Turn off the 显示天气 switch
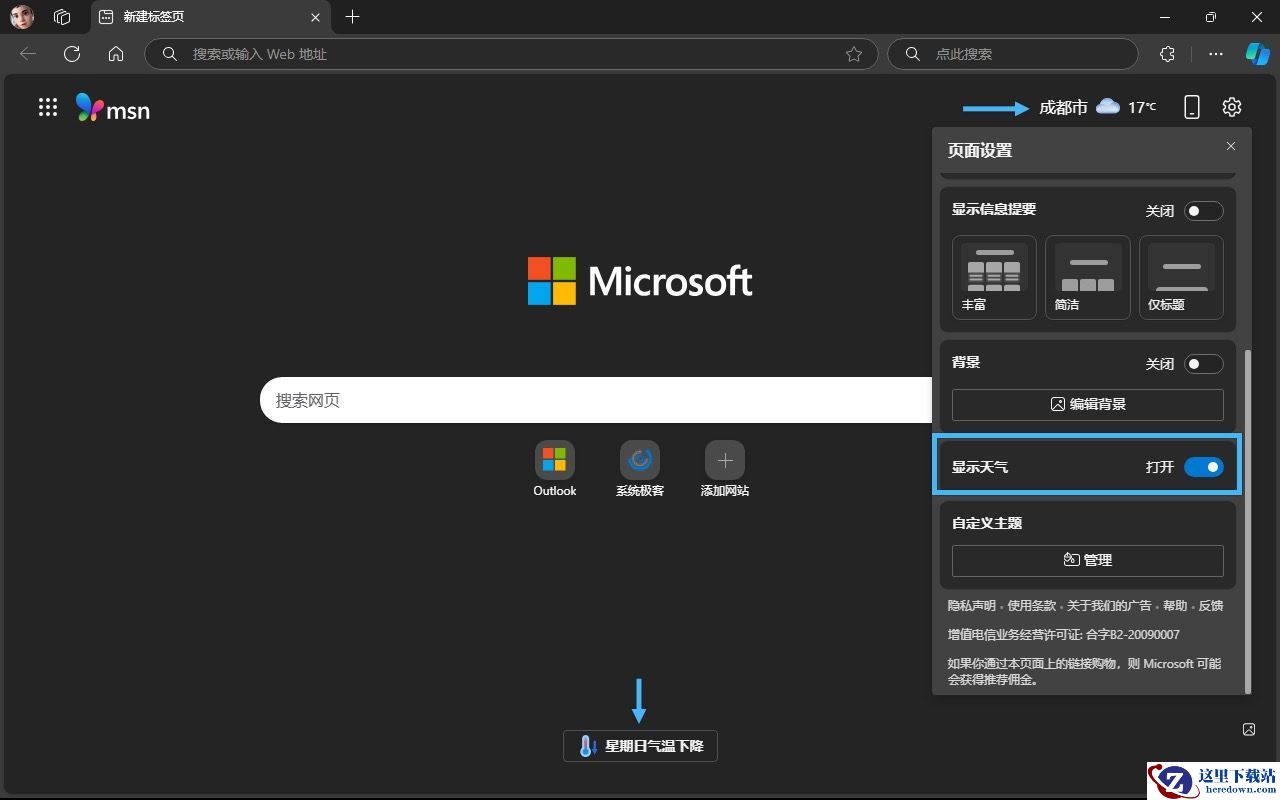 pyautogui.click(x=1204, y=467)
